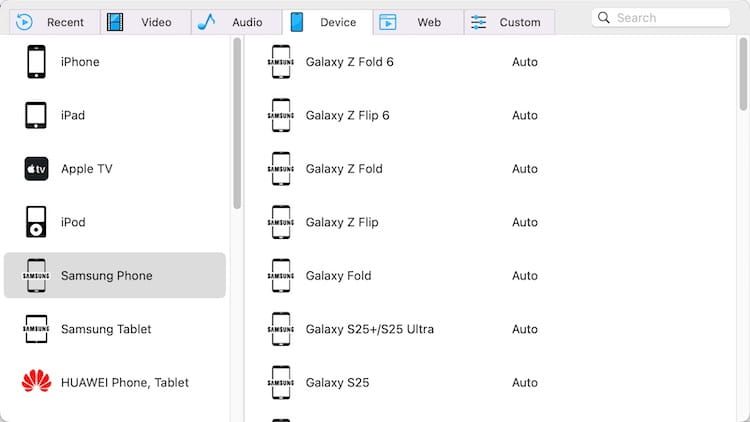
Task: Click the device category list scrollbar
Action: (x=237, y=124)
